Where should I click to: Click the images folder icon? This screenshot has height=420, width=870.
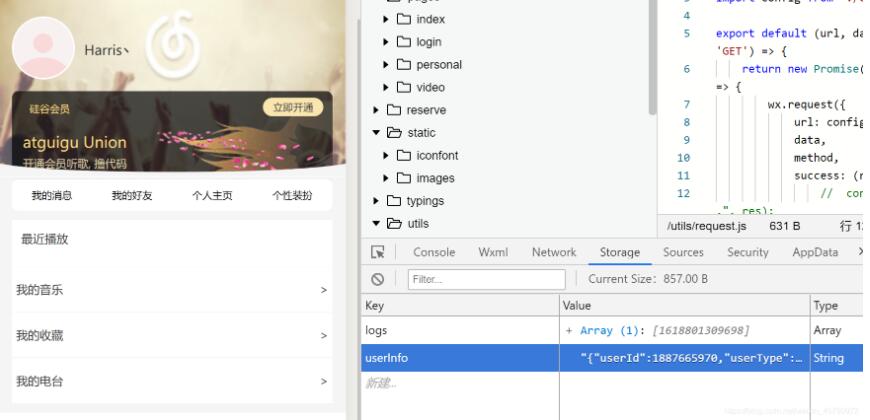tap(404, 178)
